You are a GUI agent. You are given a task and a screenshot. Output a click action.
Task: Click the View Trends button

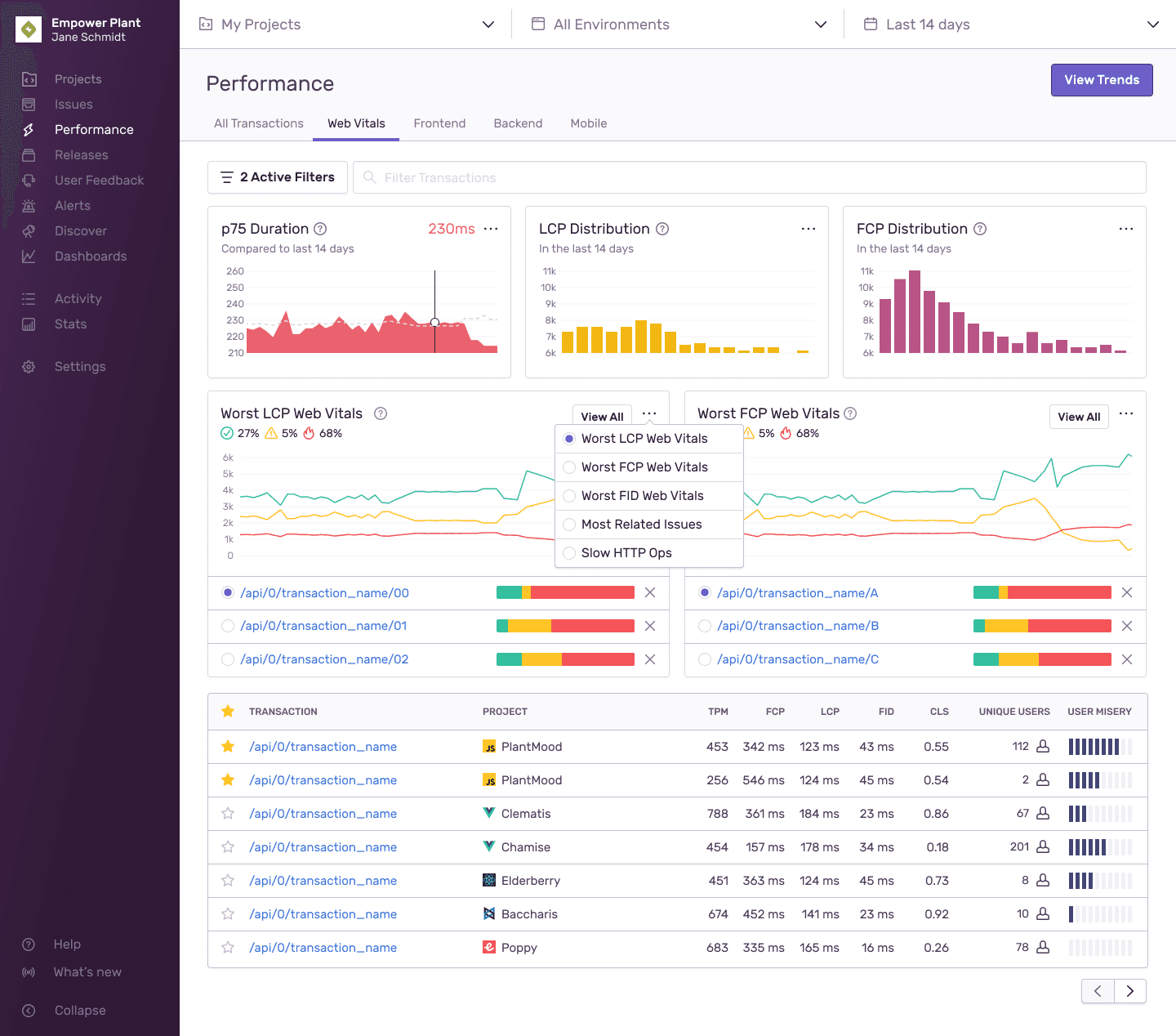click(x=1102, y=79)
